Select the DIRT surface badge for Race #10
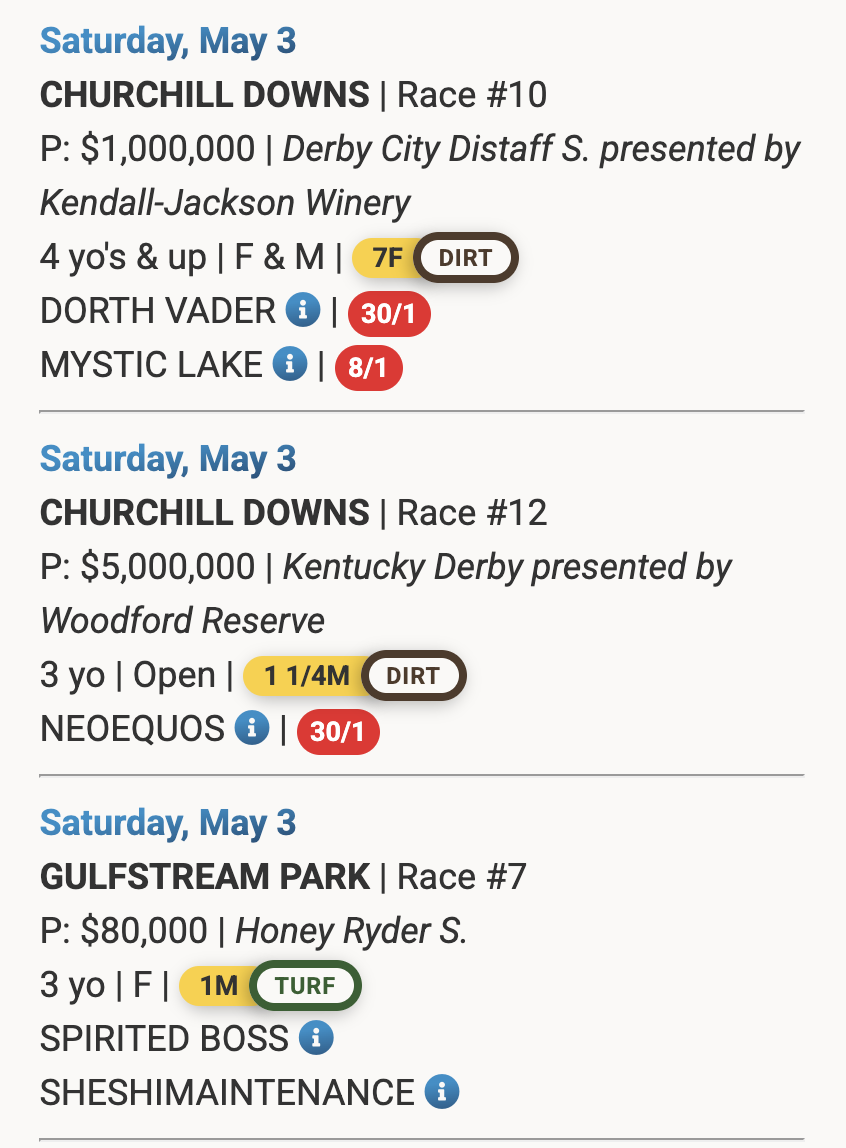Image resolution: width=846 pixels, height=1148 pixels. (x=465, y=258)
